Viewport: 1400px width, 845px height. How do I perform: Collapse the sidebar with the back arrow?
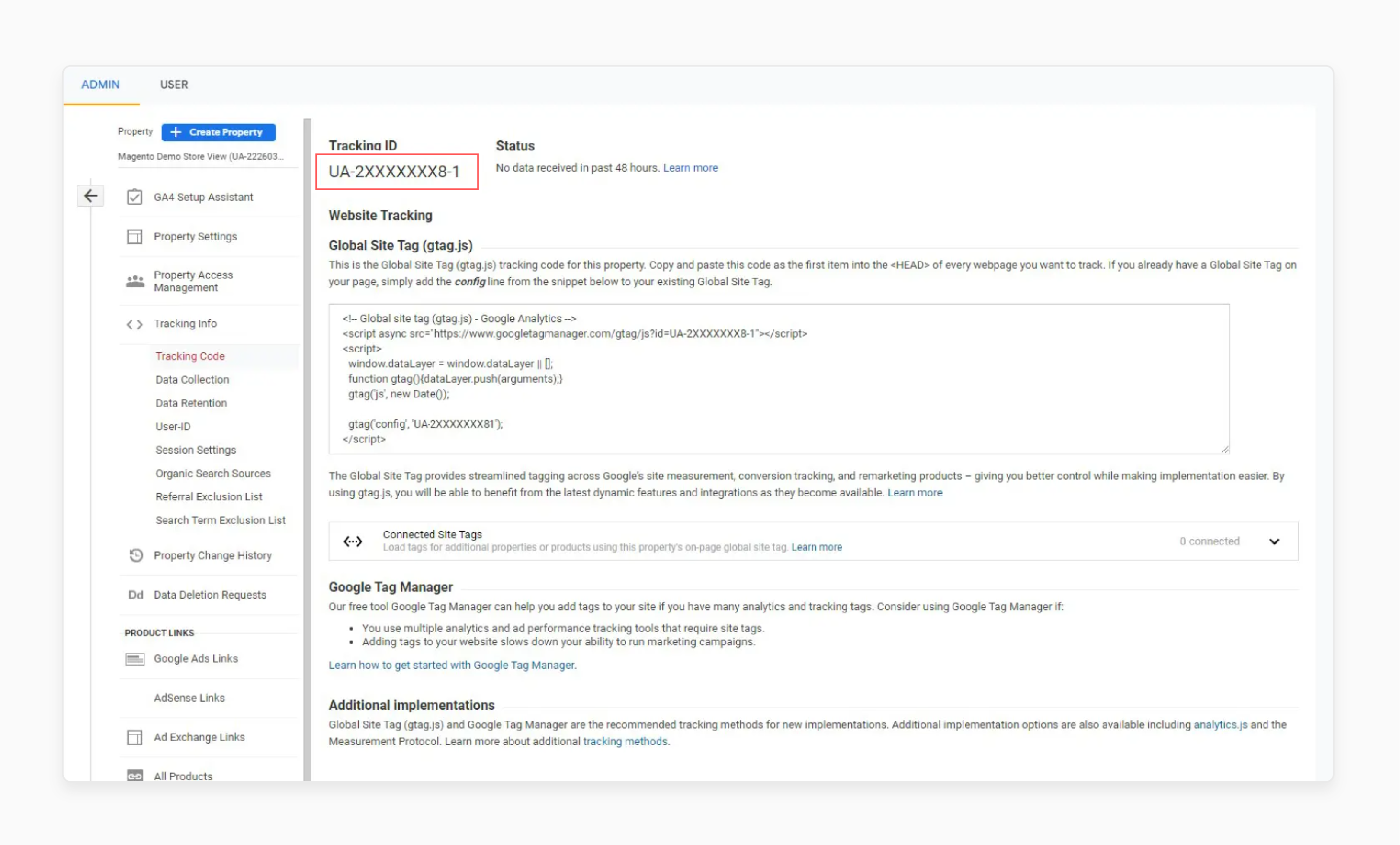coord(90,195)
